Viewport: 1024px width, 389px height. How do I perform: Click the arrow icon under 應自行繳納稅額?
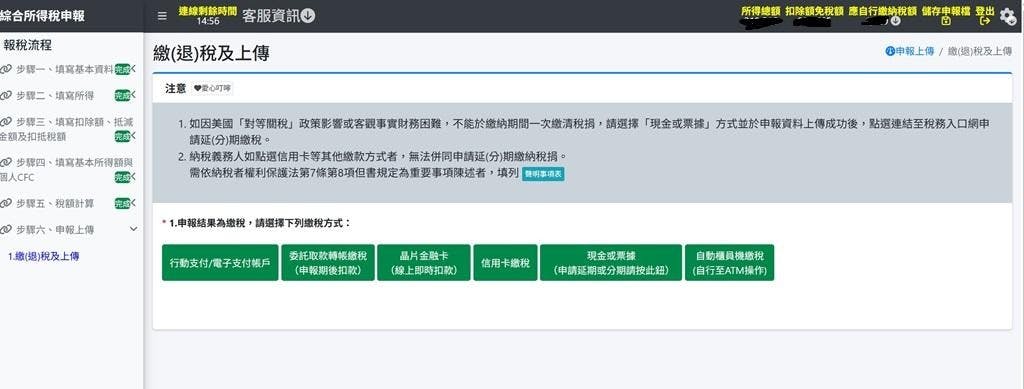pyautogui.click(x=895, y=21)
